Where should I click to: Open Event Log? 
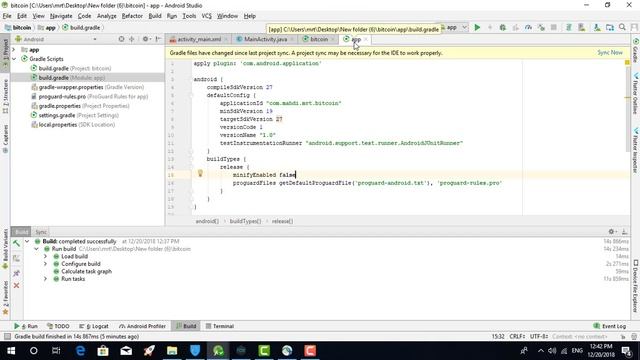pyautogui.click(x=609, y=326)
